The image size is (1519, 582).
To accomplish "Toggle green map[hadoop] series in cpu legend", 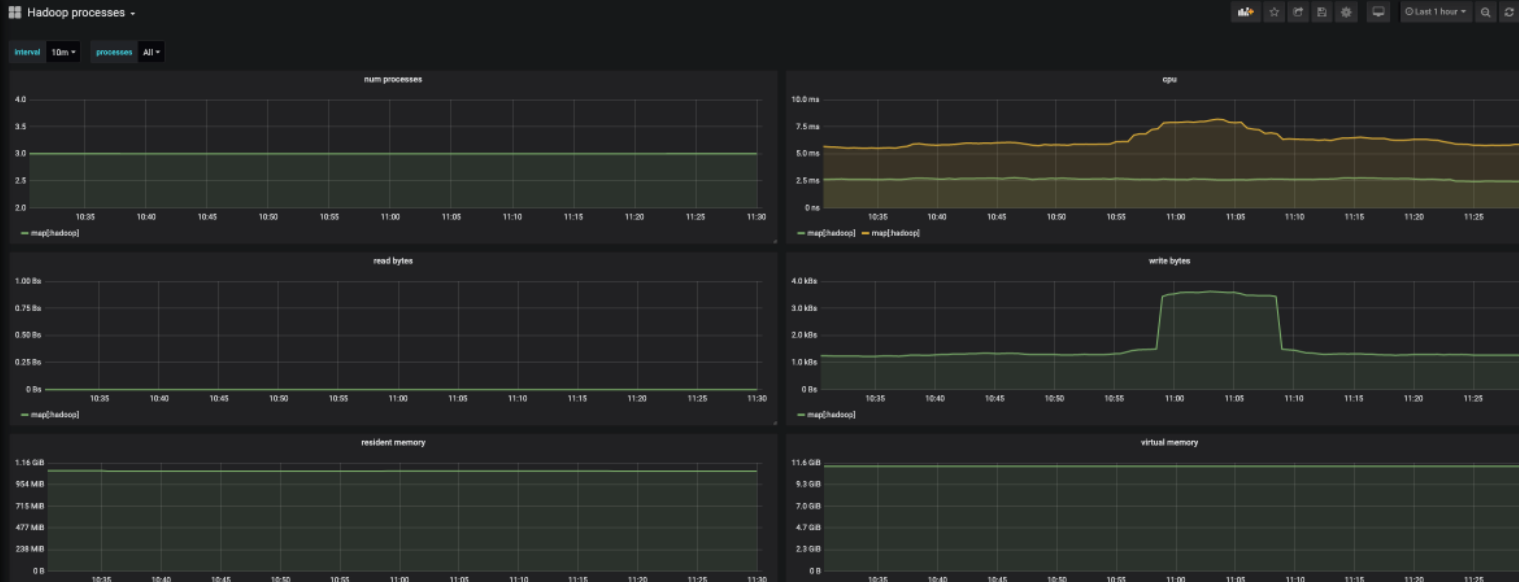I will tap(831, 233).
